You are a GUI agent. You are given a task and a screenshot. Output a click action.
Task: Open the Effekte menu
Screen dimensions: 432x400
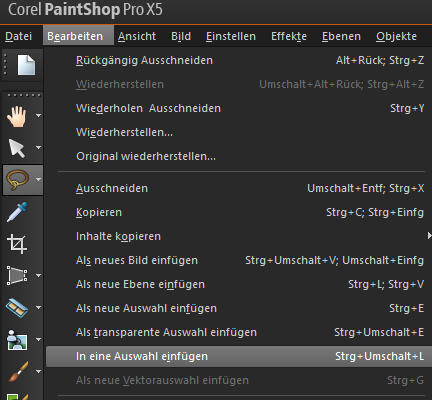pyautogui.click(x=289, y=36)
